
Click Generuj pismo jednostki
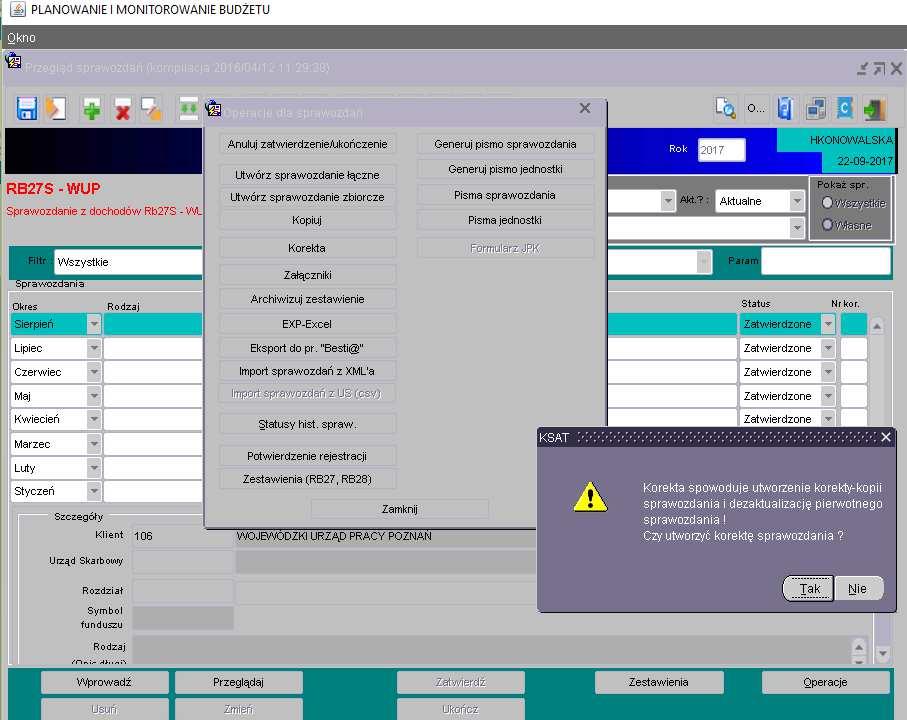506,169
